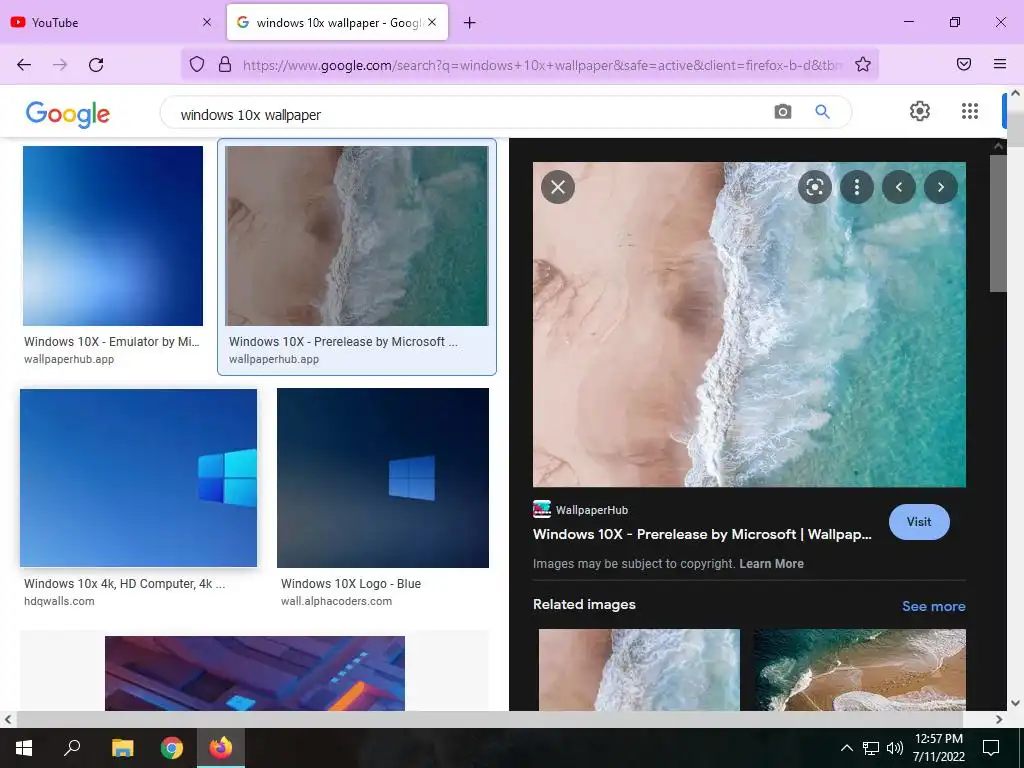
Task: Open the network icon in the tray
Action: [871, 748]
